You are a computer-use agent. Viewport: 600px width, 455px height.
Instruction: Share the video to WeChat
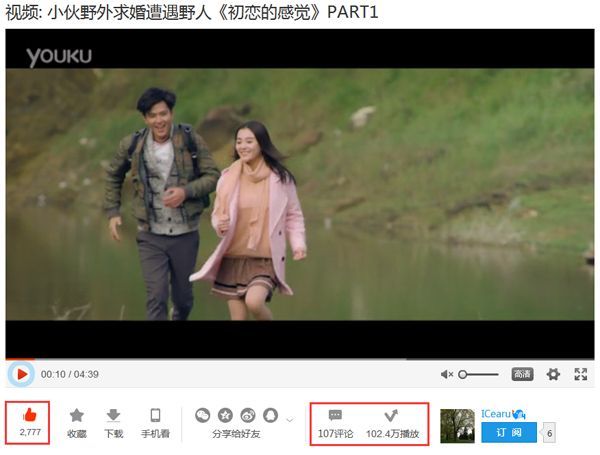pyautogui.click(x=203, y=415)
